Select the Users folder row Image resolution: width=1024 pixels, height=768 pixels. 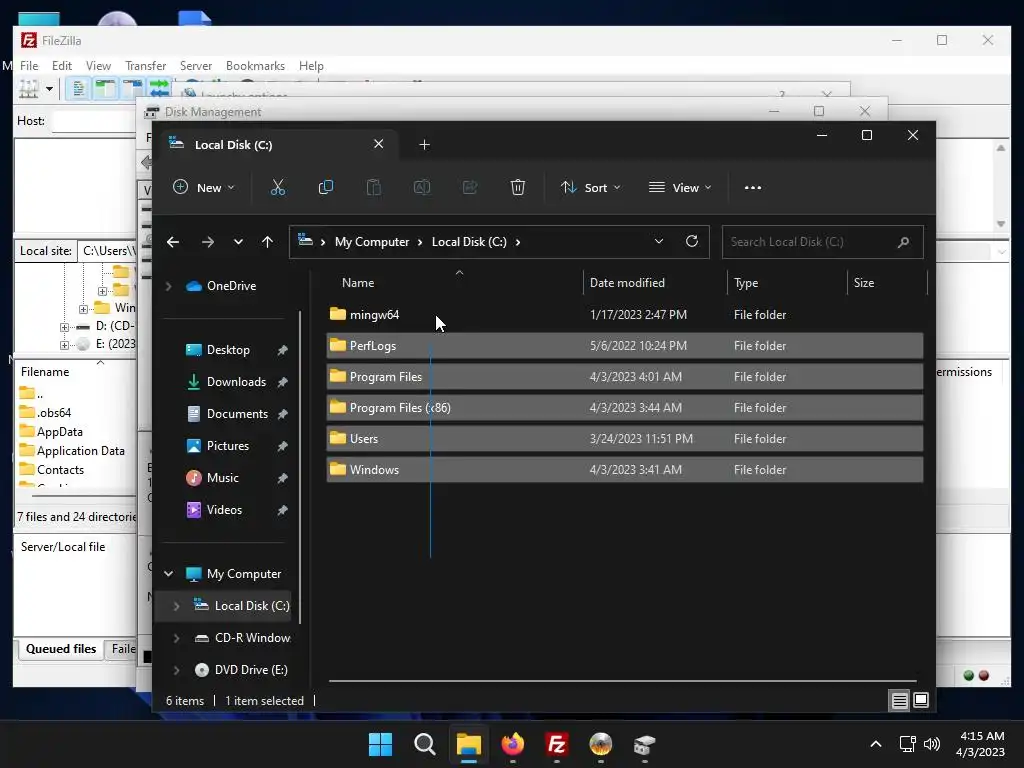tap(625, 439)
